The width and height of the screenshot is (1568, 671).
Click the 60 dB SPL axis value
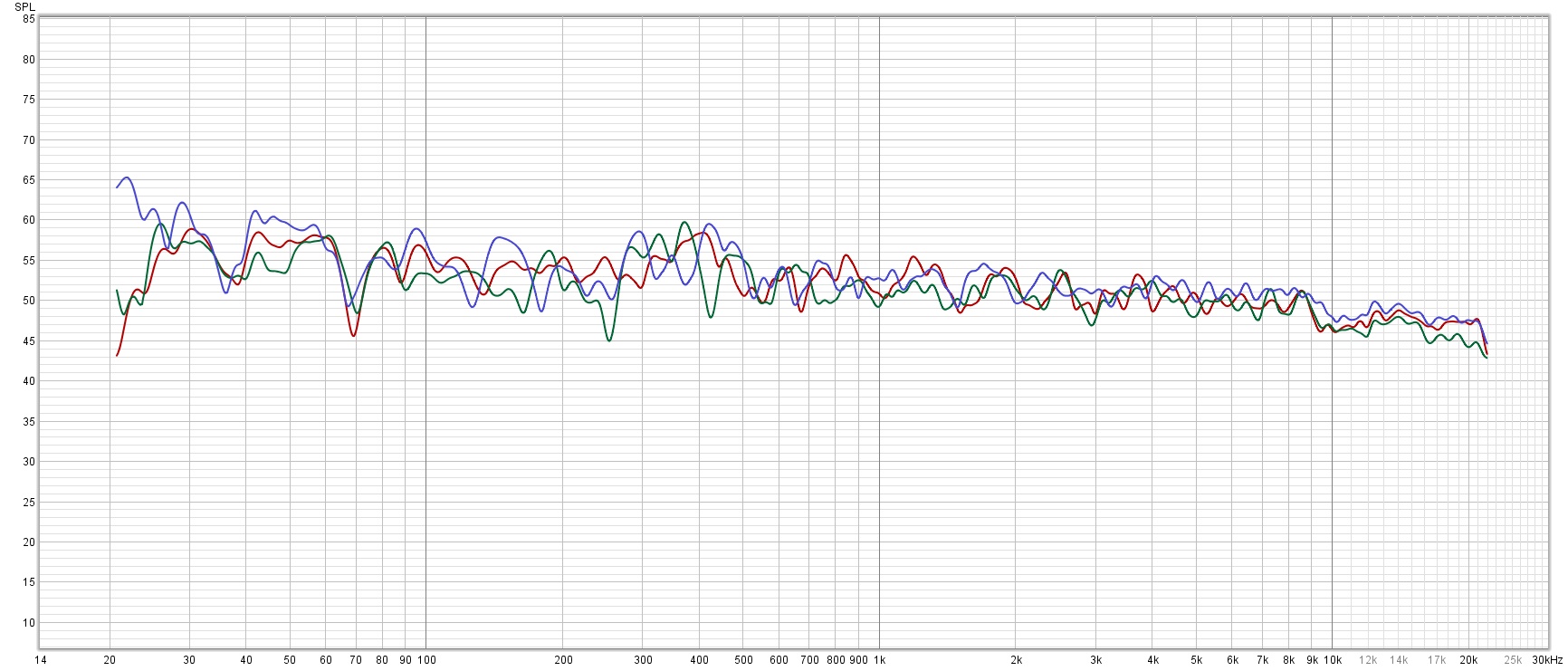click(x=29, y=220)
